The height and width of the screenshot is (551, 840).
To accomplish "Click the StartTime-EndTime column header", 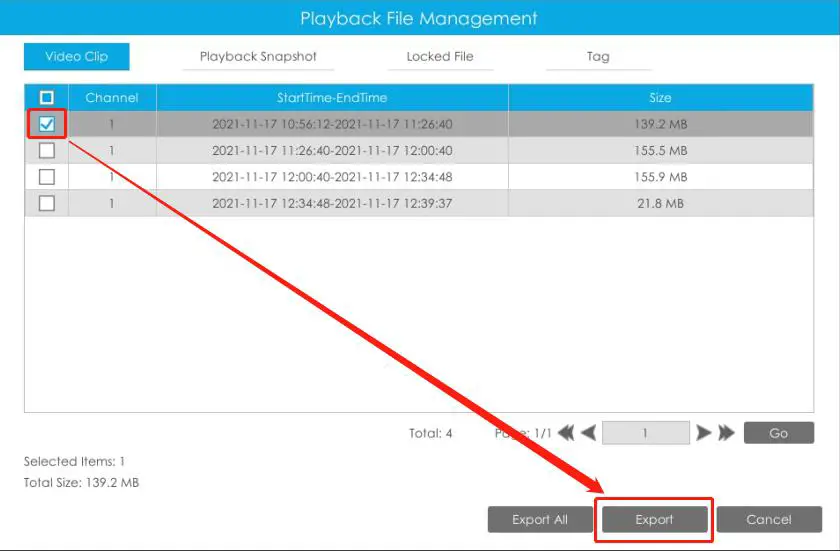I will click(332, 97).
